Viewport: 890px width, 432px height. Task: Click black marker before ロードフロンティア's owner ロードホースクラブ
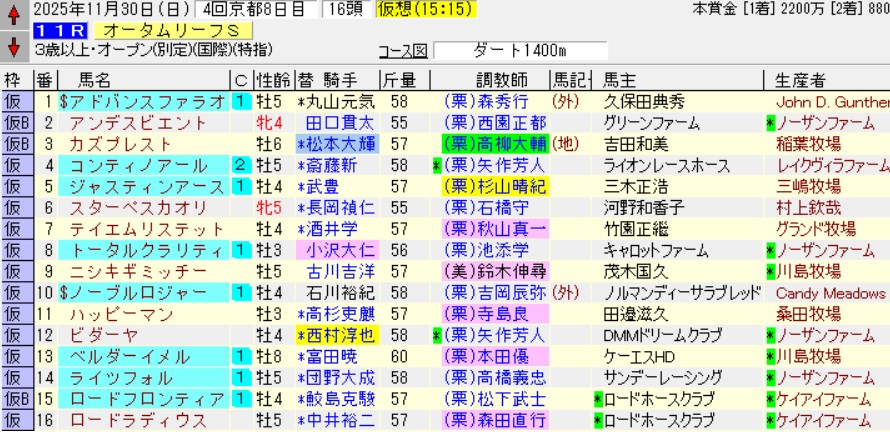coord(598,399)
